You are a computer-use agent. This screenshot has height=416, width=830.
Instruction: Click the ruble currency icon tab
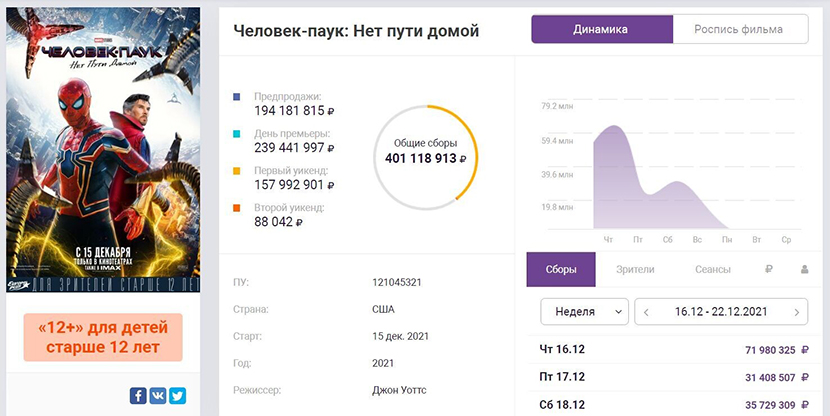[x=769, y=269]
